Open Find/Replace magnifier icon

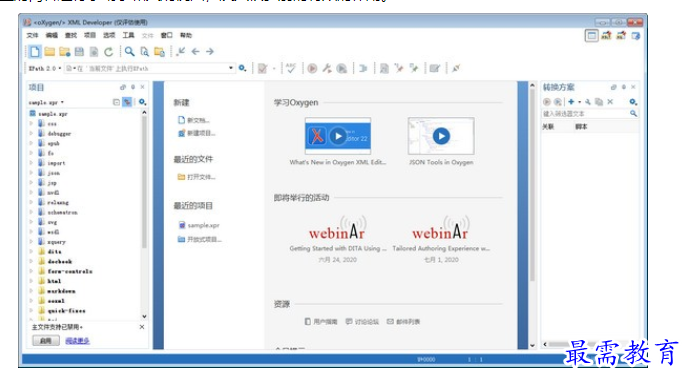pos(130,52)
